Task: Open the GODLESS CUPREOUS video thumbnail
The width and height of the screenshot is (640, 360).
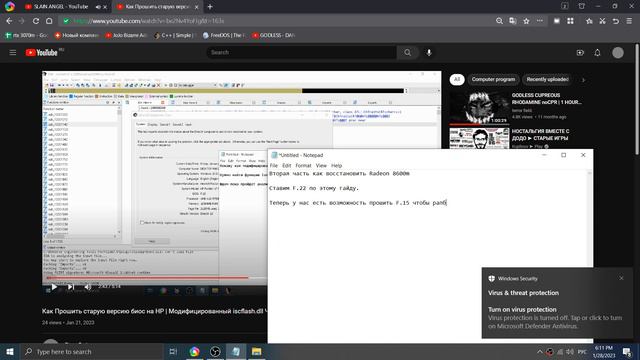Action: 479,108
